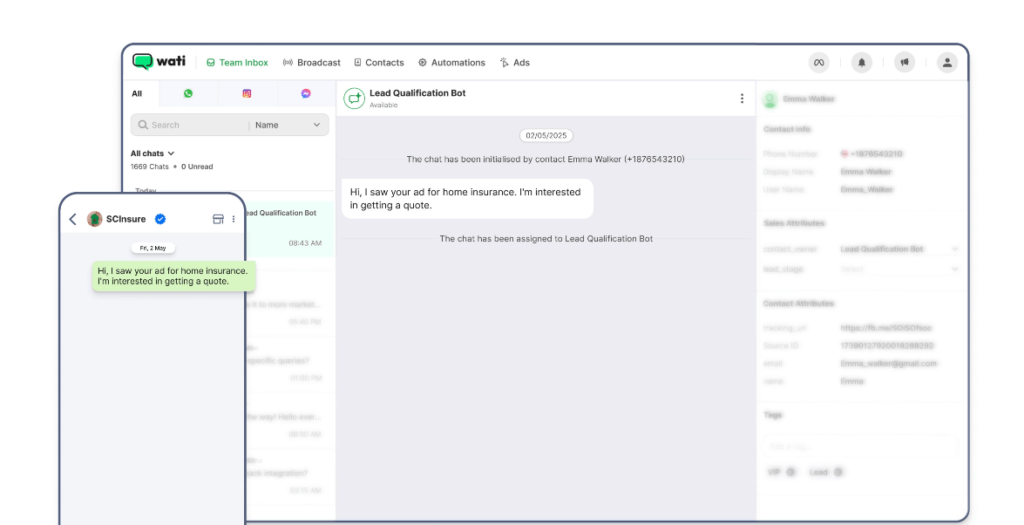This screenshot has width=1024, height=525.
Task: Switch to the Broadcast tab
Action: [x=312, y=62]
